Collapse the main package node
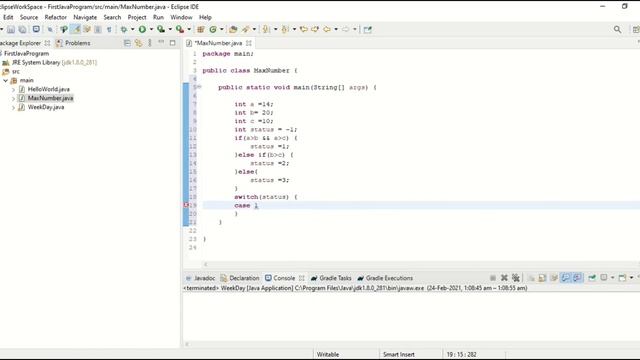This screenshot has height=360, width=640. [x=6, y=80]
